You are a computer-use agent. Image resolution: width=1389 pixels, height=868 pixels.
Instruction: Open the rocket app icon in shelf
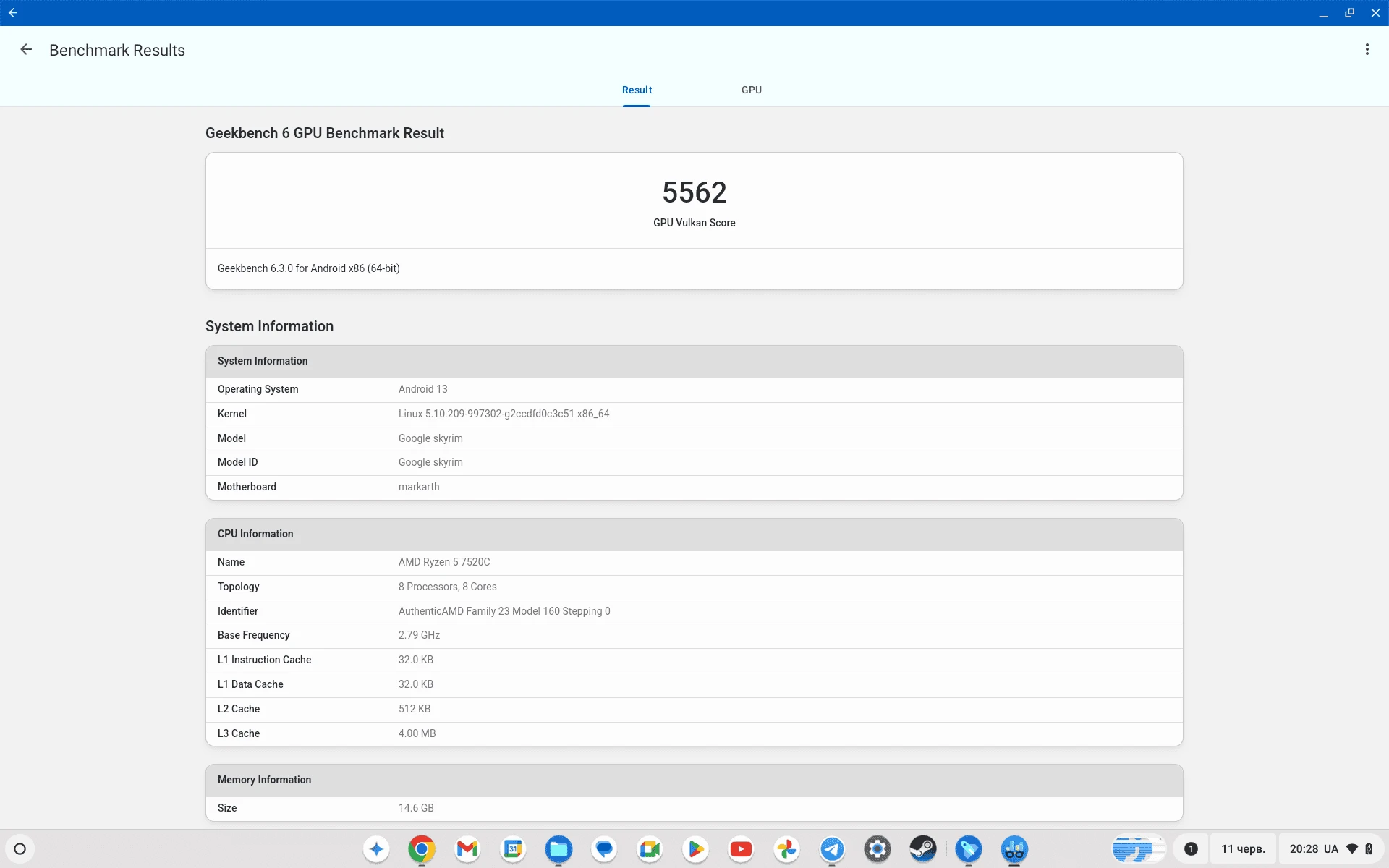[x=969, y=848]
